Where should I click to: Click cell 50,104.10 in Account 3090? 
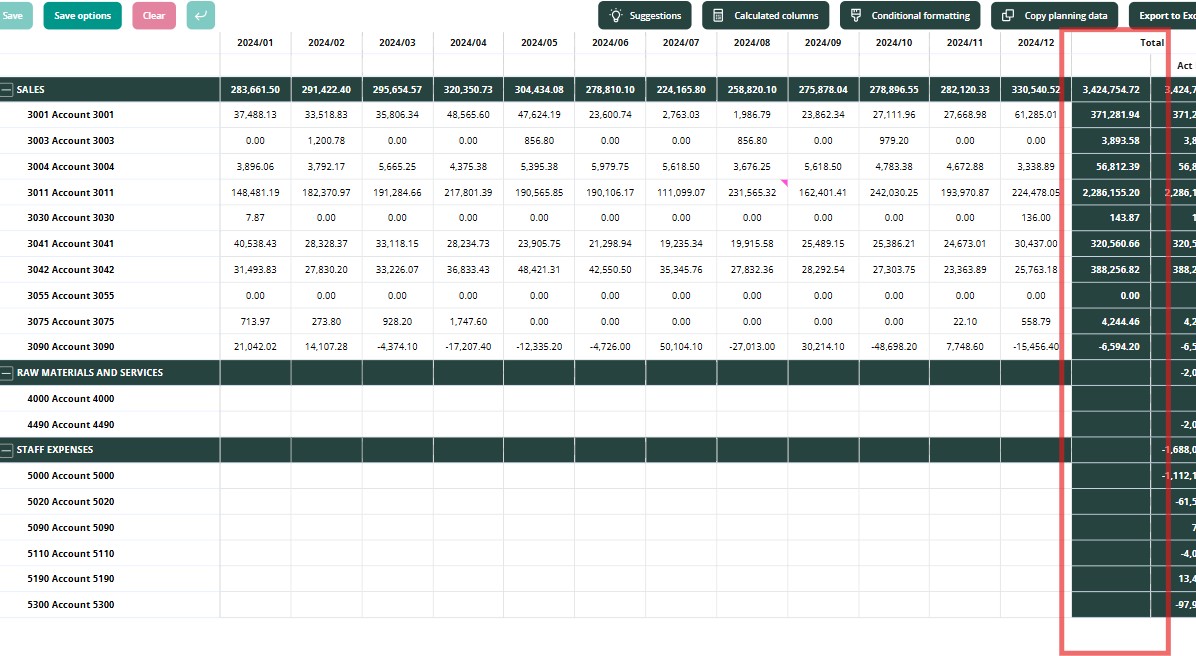(680, 347)
